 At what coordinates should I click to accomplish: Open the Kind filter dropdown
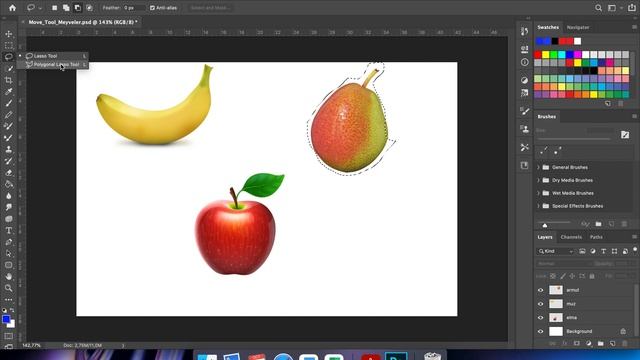tap(556, 251)
